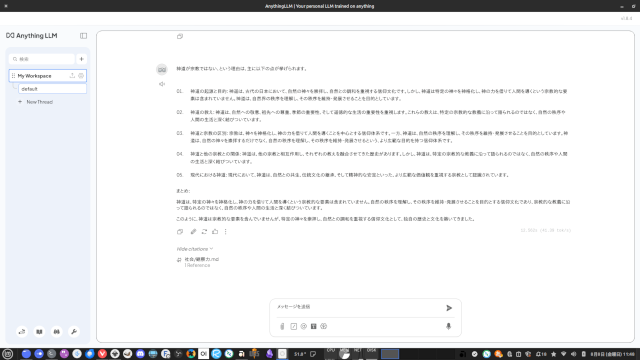The width and height of the screenshot is (640, 360).
Task: Toggle the sidebar collapse icon
Action: coord(83,36)
